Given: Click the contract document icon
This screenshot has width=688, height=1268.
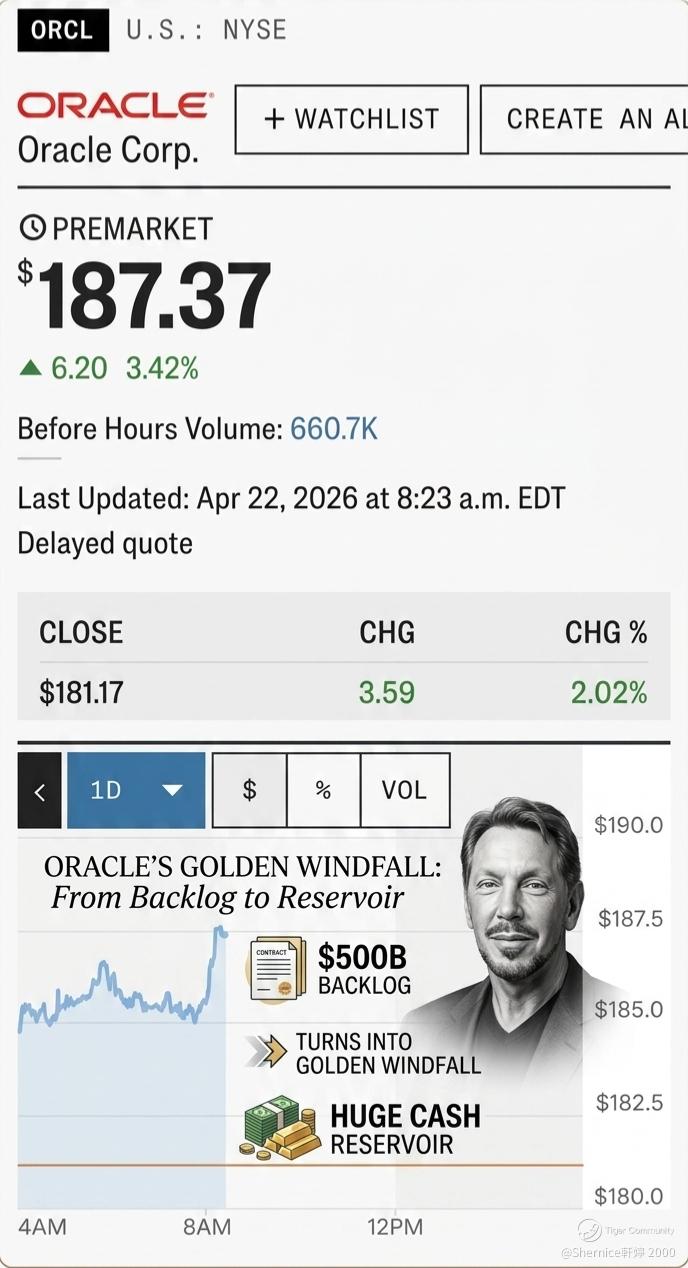Looking at the screenshot, I should (x=276, y=969).
